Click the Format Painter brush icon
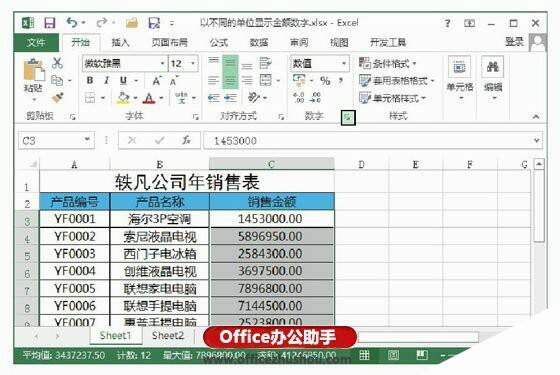This screenshot has height=375, width=560. pos(57,98)
